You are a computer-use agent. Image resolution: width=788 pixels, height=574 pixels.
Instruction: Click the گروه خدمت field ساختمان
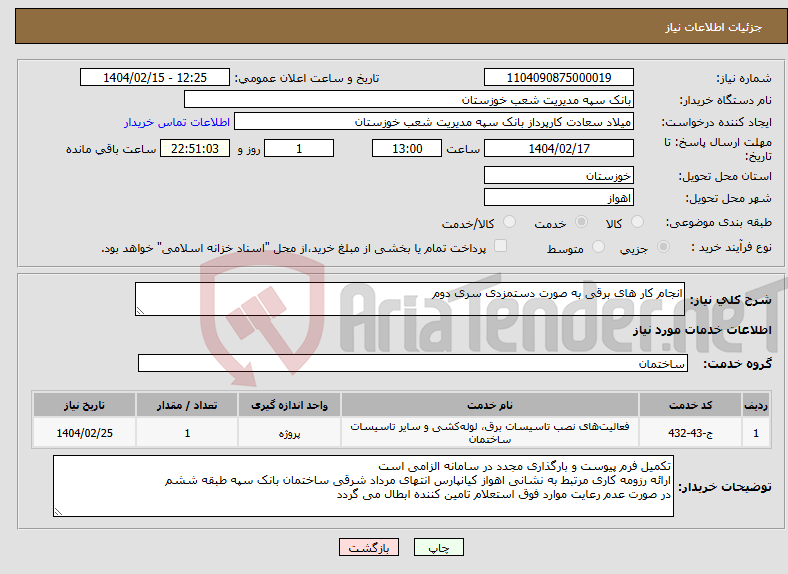413,363
